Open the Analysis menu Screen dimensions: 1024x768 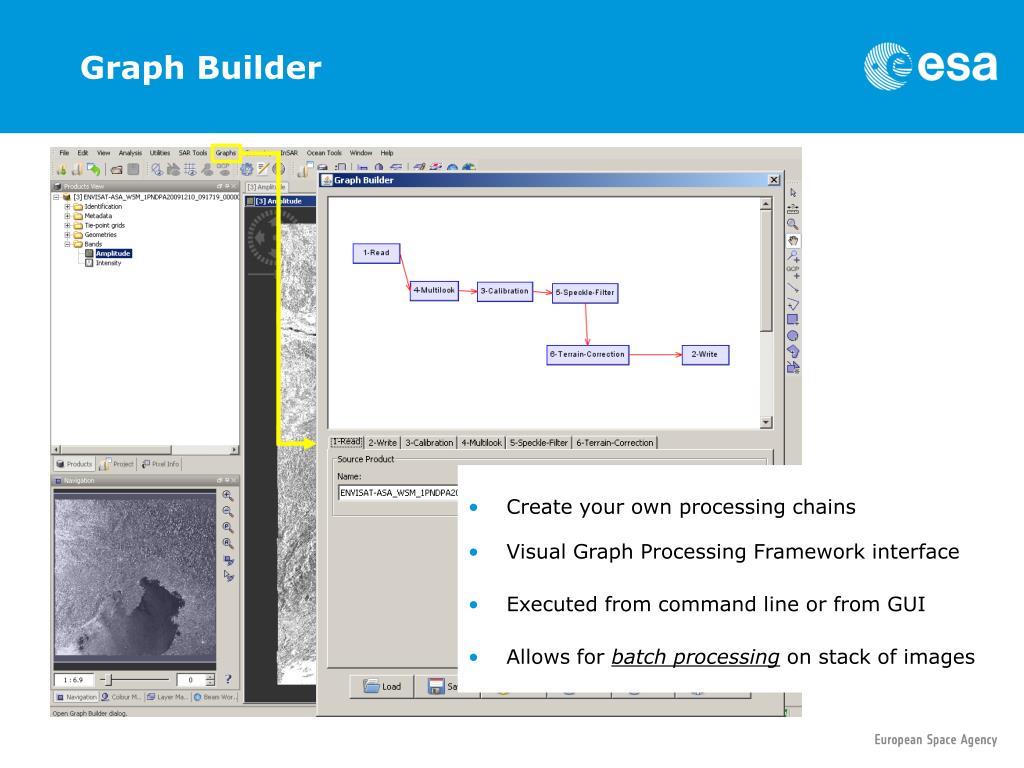[130, 153]
